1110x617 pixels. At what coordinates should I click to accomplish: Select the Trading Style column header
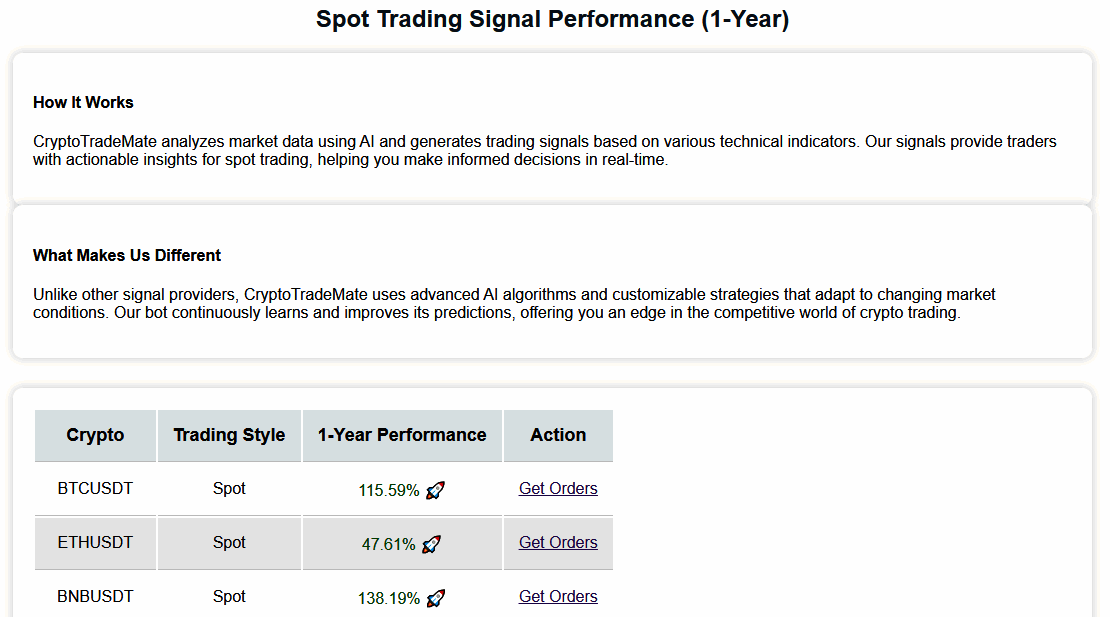[229, 435]
